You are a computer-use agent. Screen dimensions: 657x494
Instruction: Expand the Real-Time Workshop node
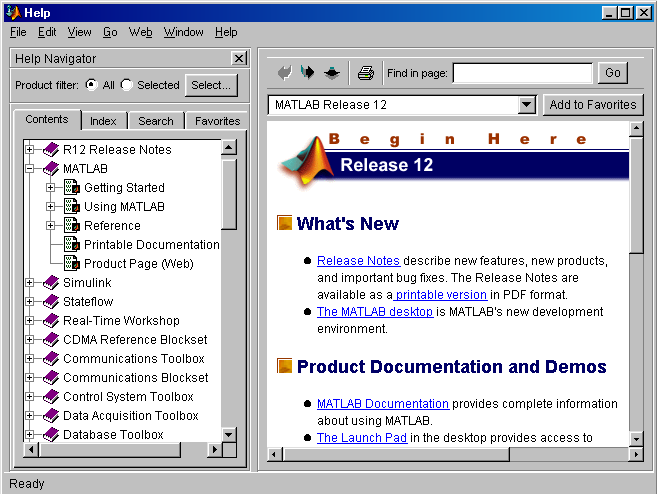point(30,321)
